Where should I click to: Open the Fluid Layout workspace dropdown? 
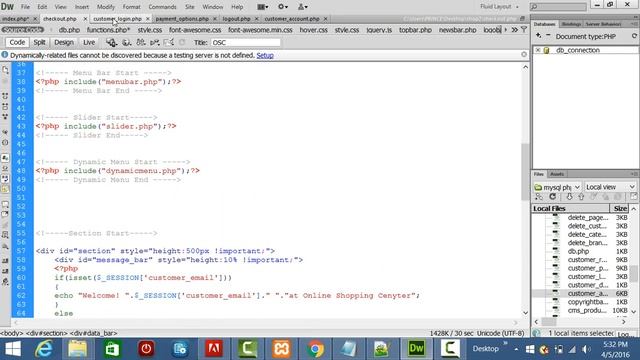coord(499,7)
